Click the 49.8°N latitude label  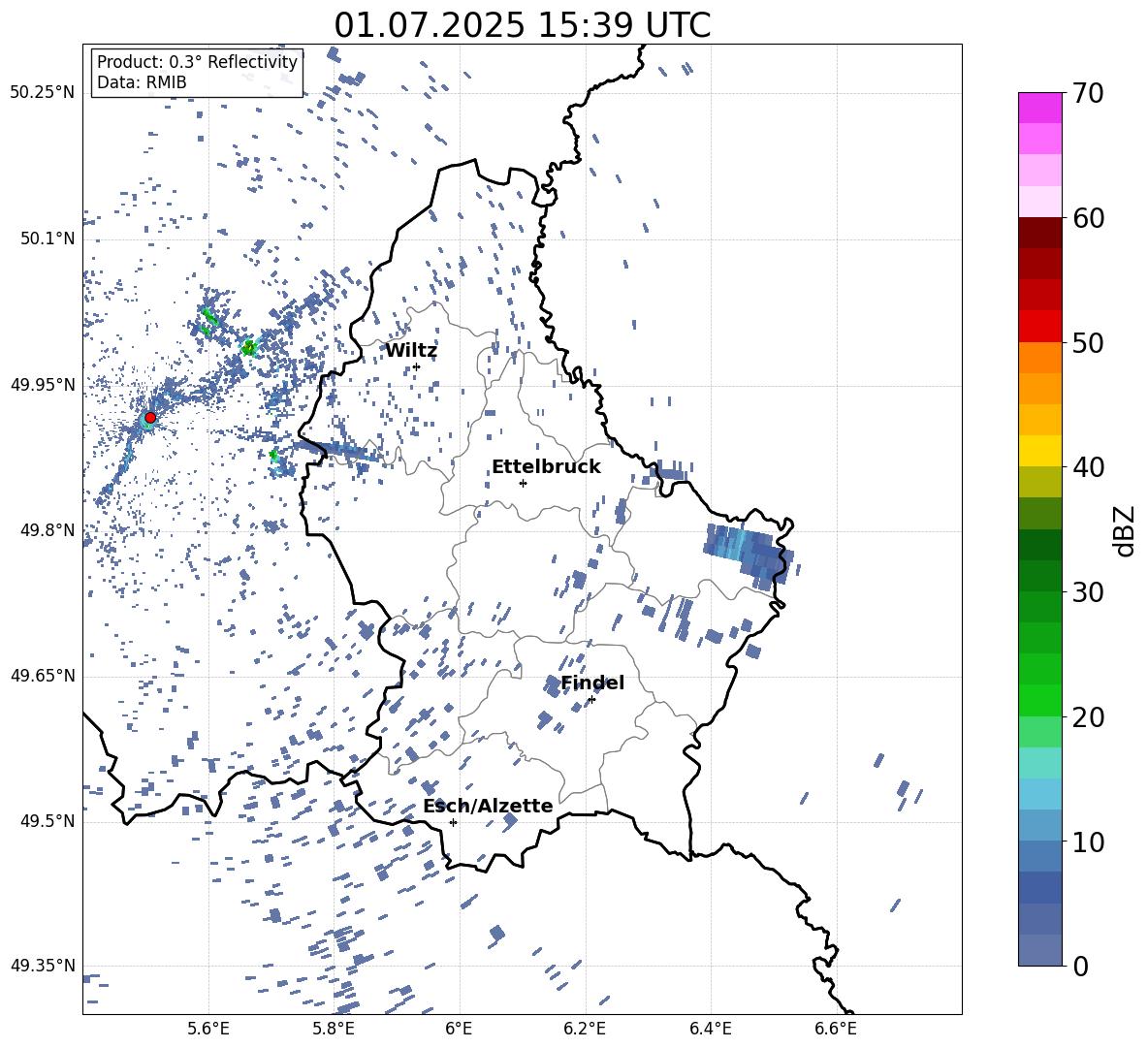click(x=47, y=530)
